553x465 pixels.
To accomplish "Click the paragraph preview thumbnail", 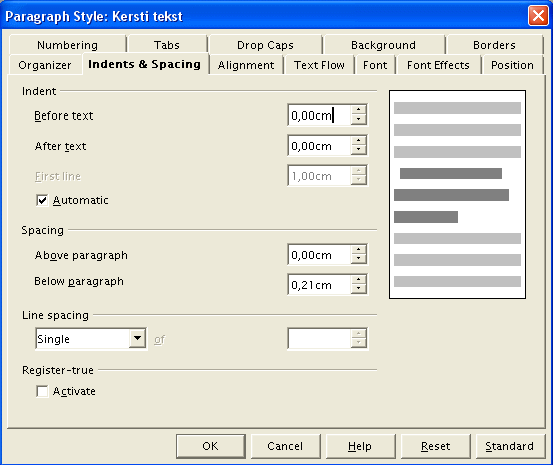I will coord(457,194).
